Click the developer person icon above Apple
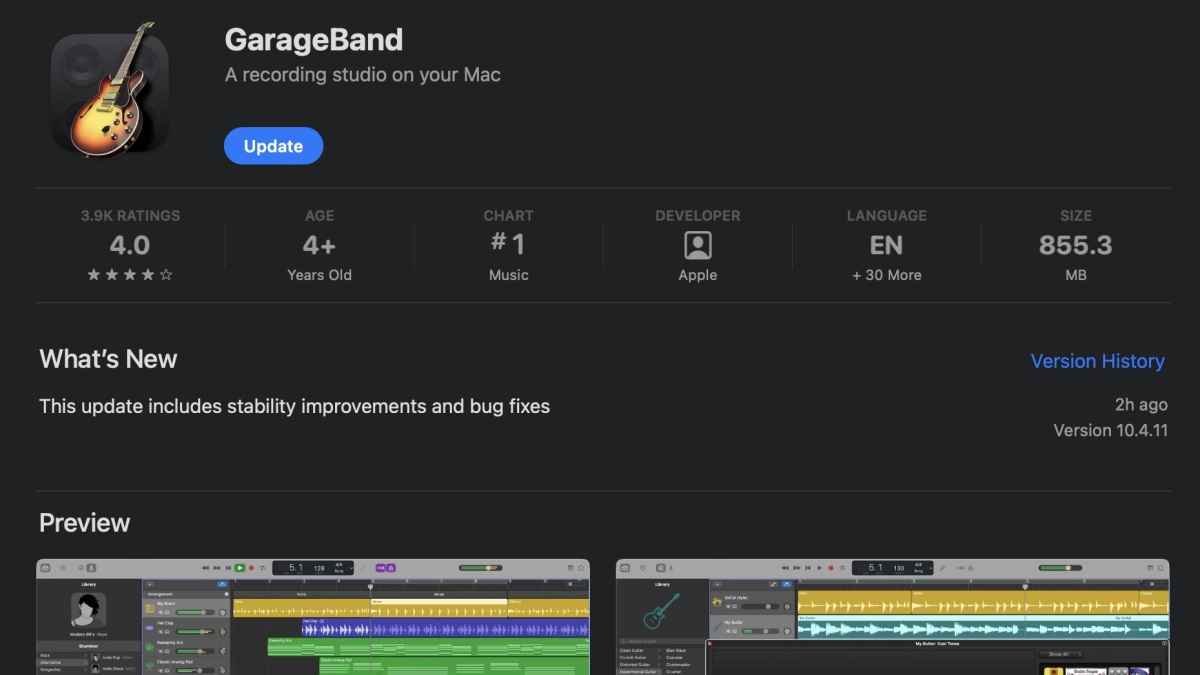The width and height of the screenshot is (1200, 675). [x=697, y=245]
